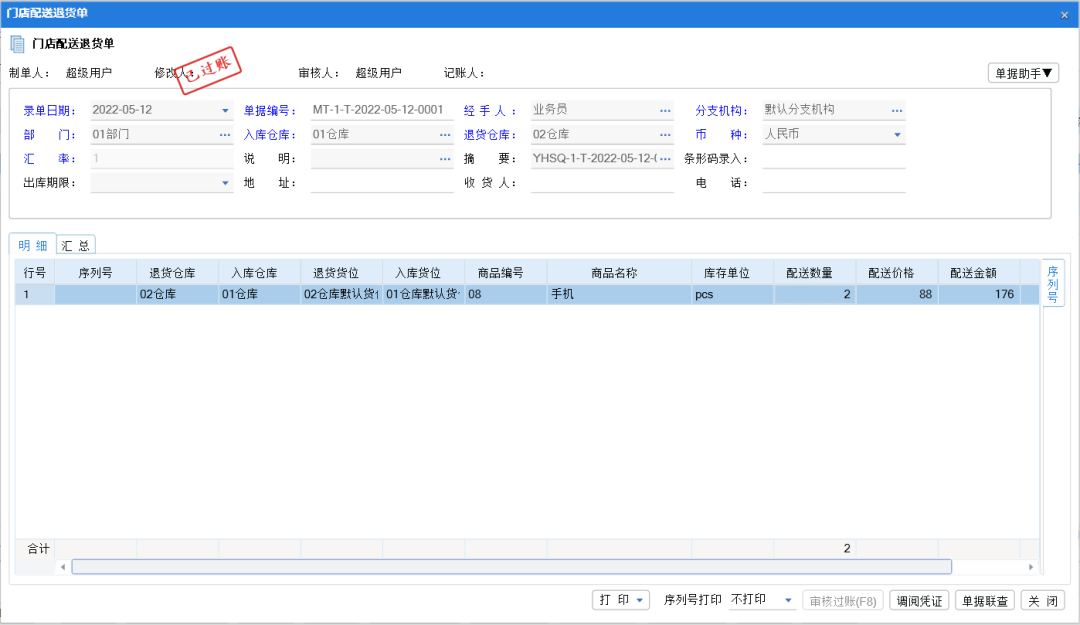Click the ellipsis button for 部门

(225, 134)
